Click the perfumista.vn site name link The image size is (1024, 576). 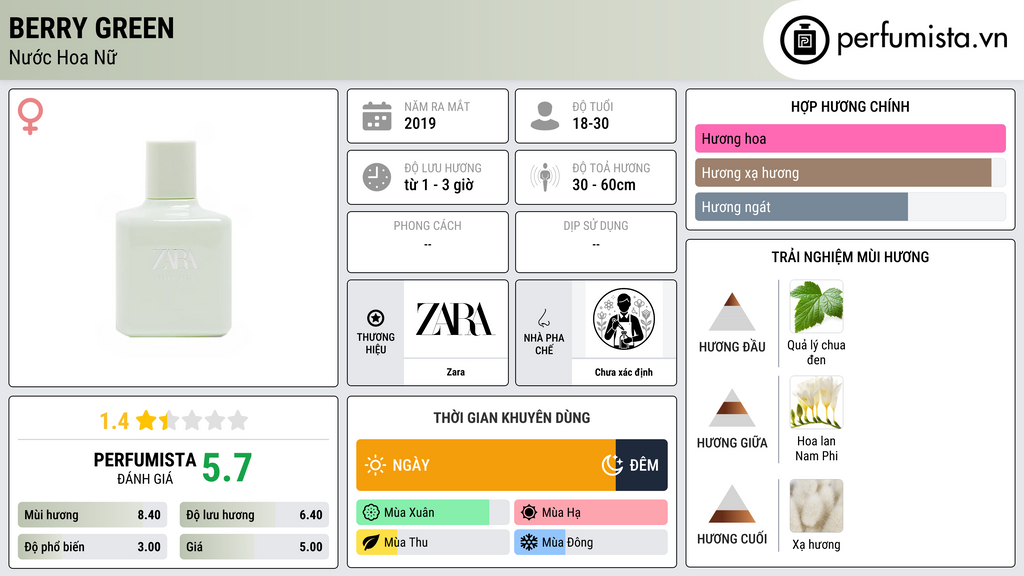pyautogui.click(x=922, y=38)
